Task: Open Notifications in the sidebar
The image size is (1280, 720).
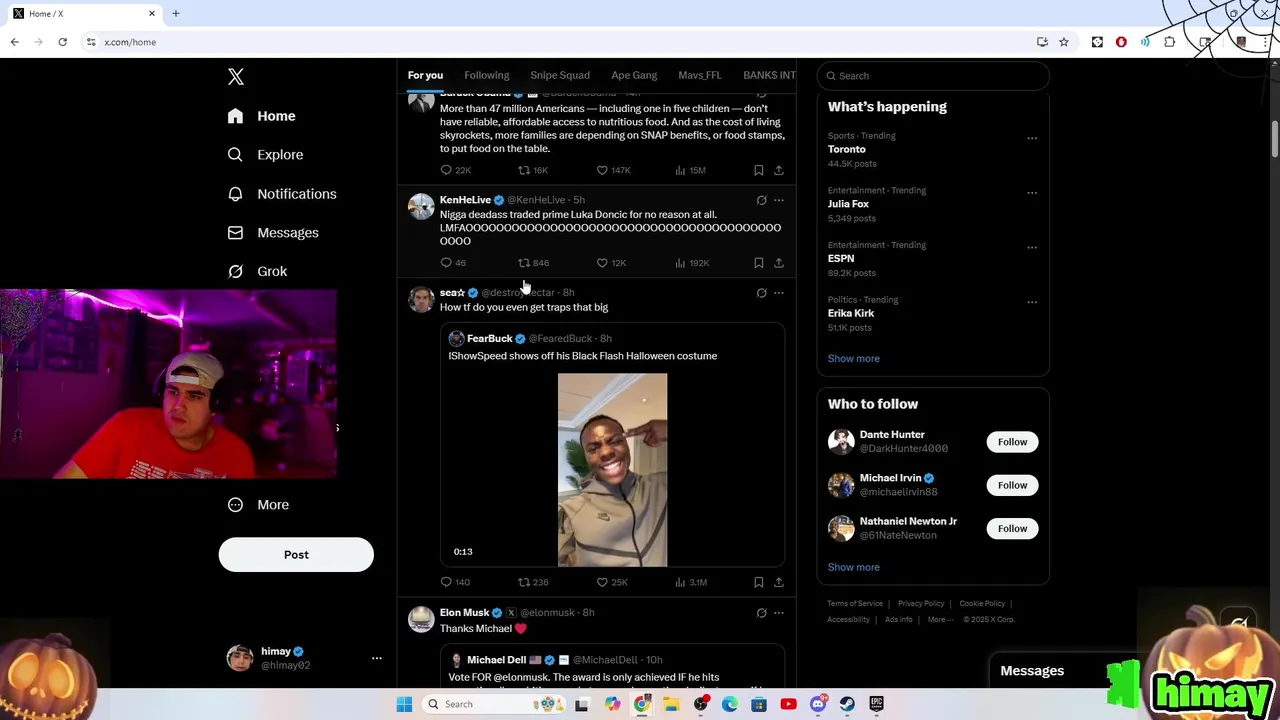Action: (x=282, y=194)
